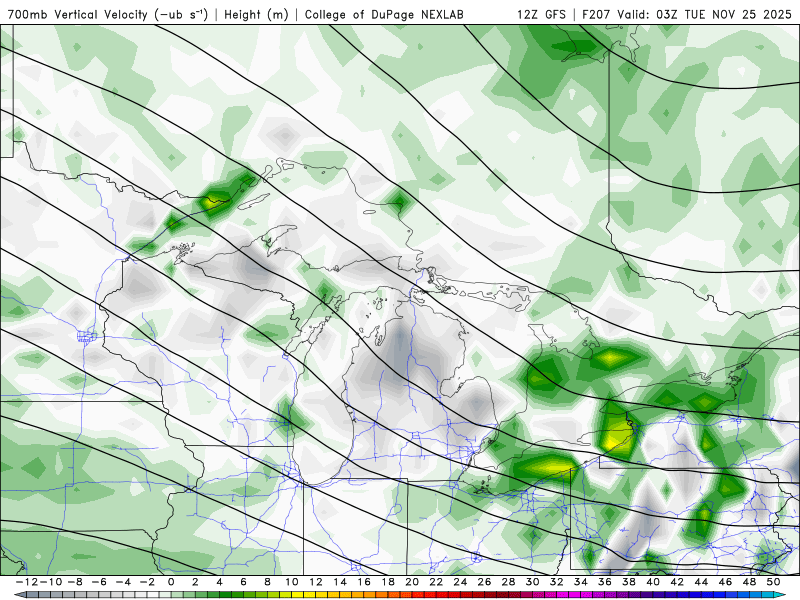Click the '0' colorbar tick label
Image resolution: width=800 pixels, height=600 pixels.
click(171, 582)
